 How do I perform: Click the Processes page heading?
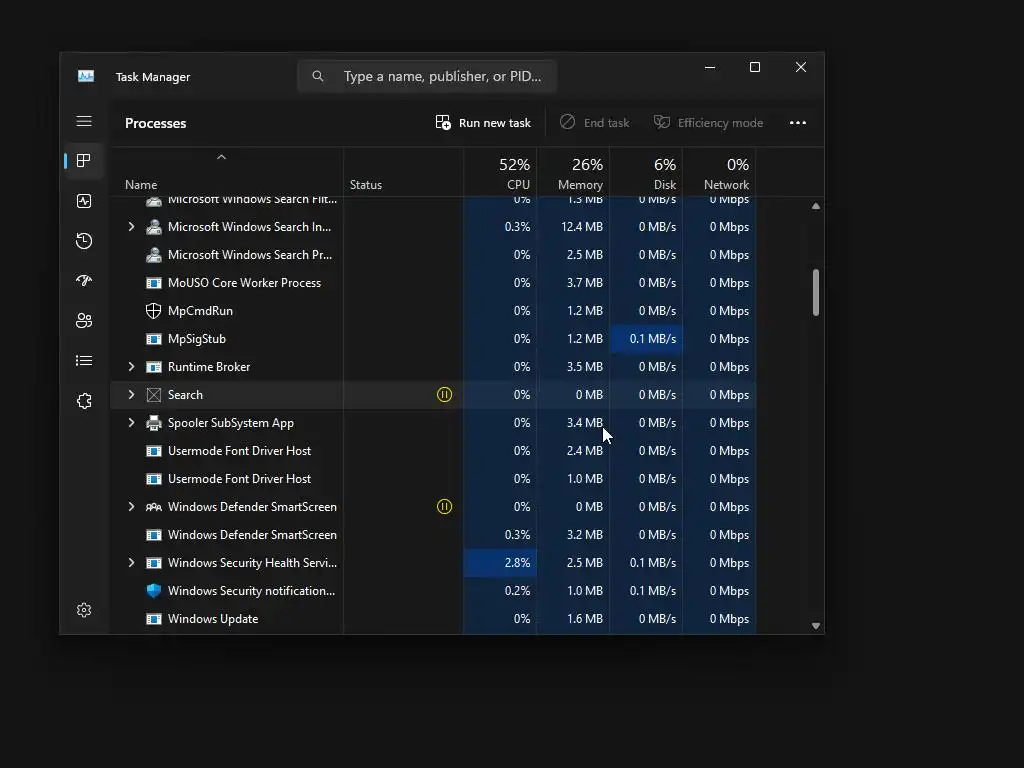coord(155,123)
